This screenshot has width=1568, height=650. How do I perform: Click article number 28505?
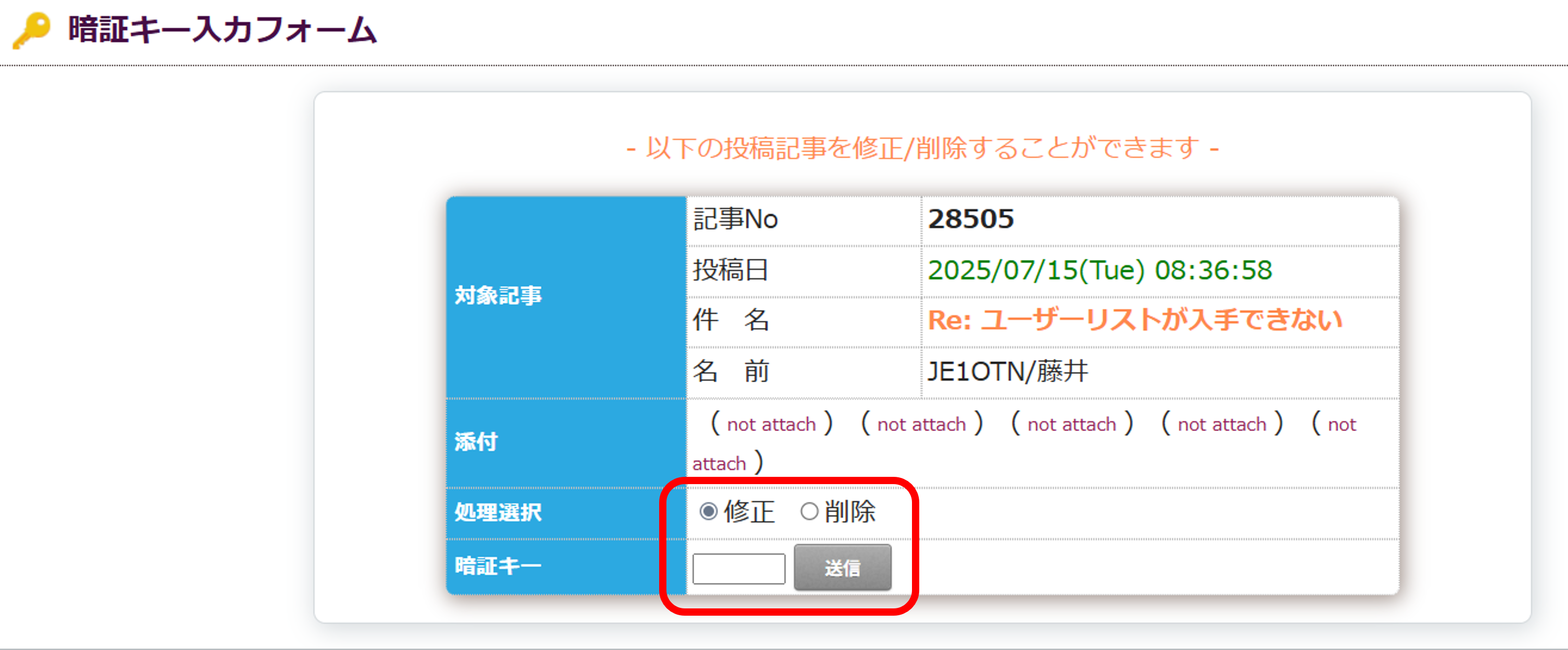click(x=971, y=219)
